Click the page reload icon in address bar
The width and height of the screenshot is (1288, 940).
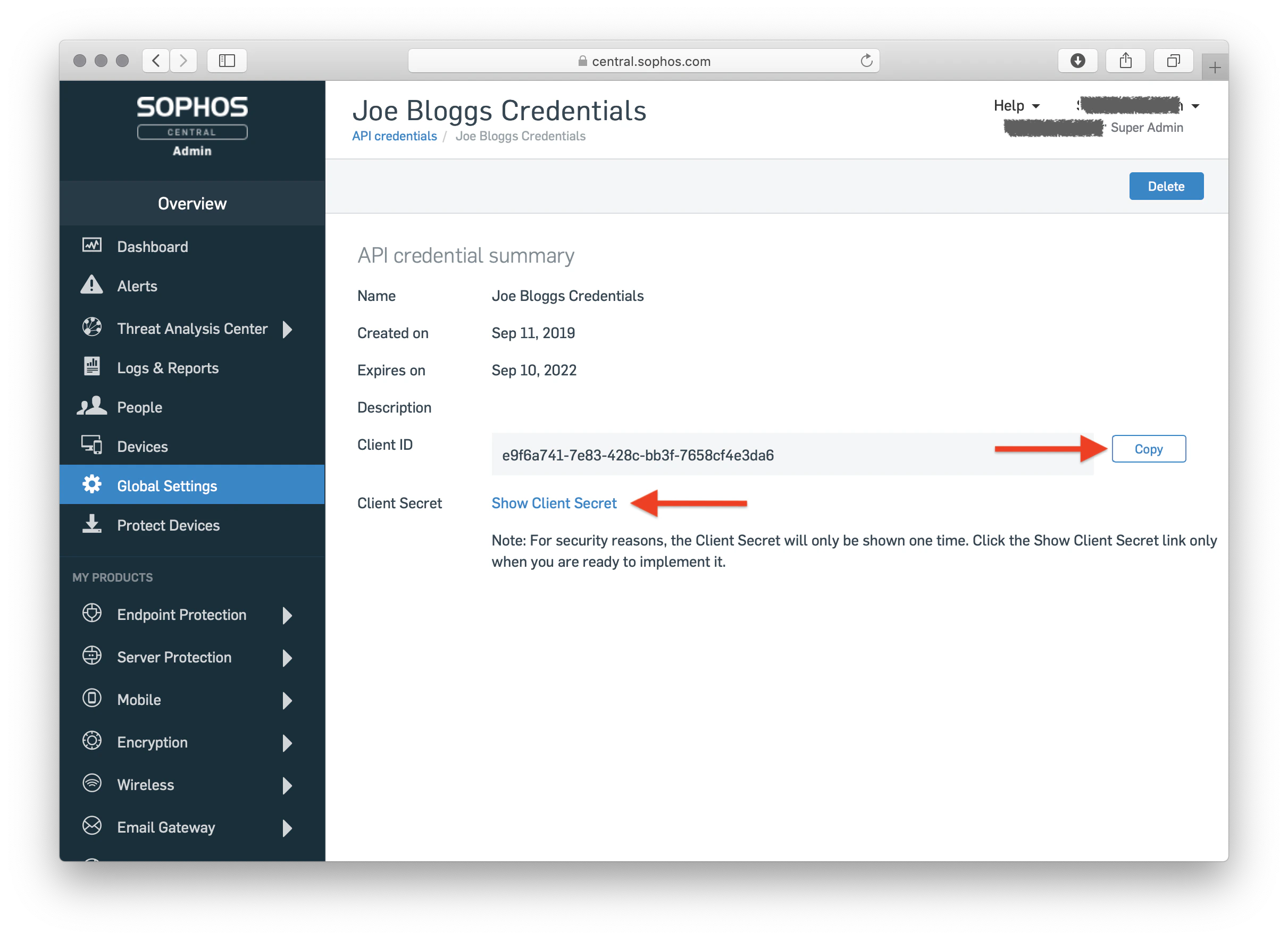point(866,61)
